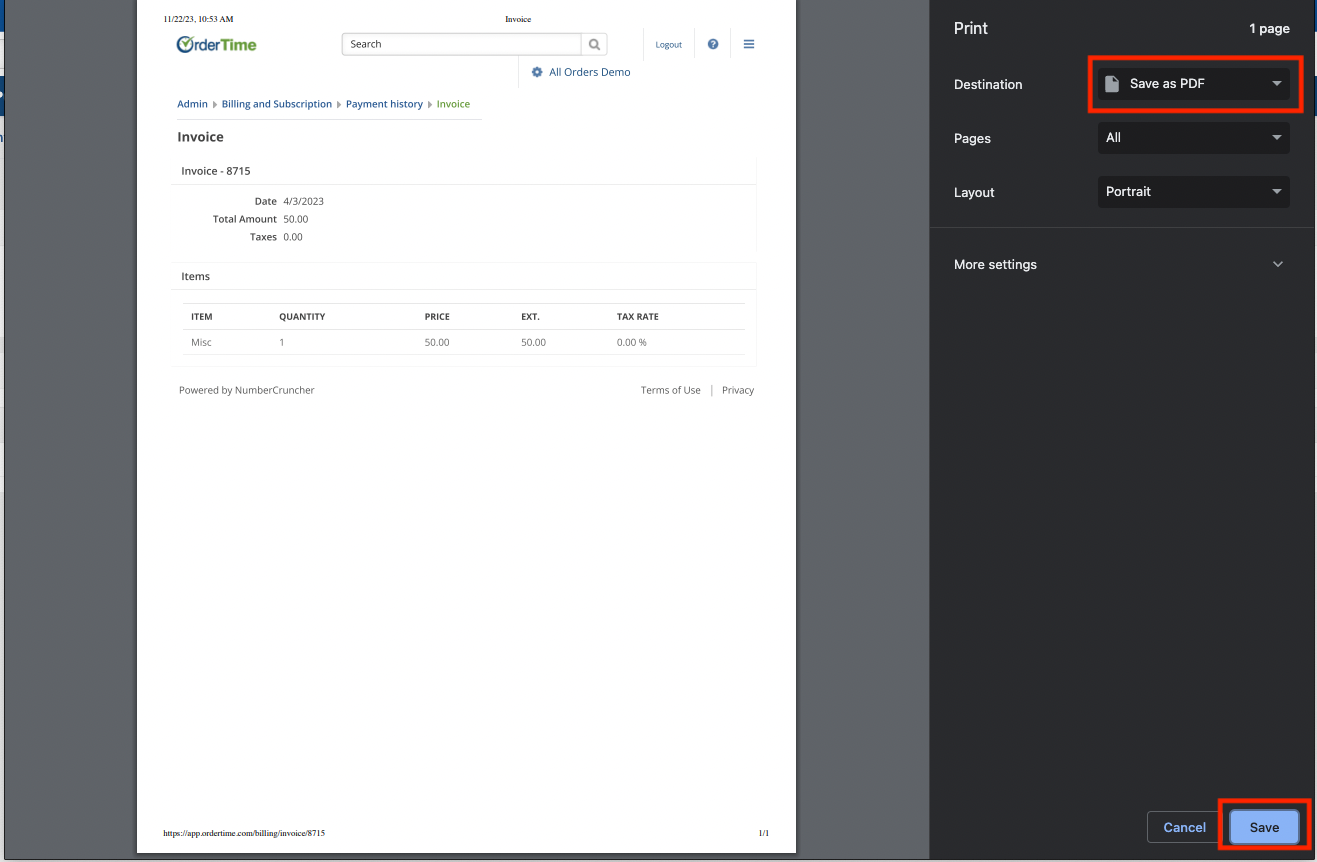
Task: Click the Search input field in the preview
Action: 462,44
